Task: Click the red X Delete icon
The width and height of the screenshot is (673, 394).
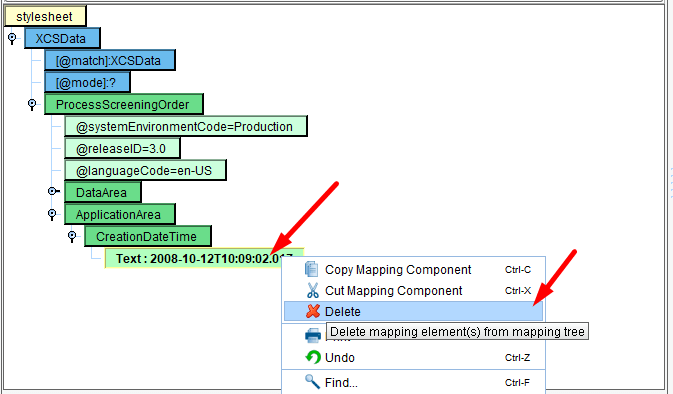Action: click(313, 311)
